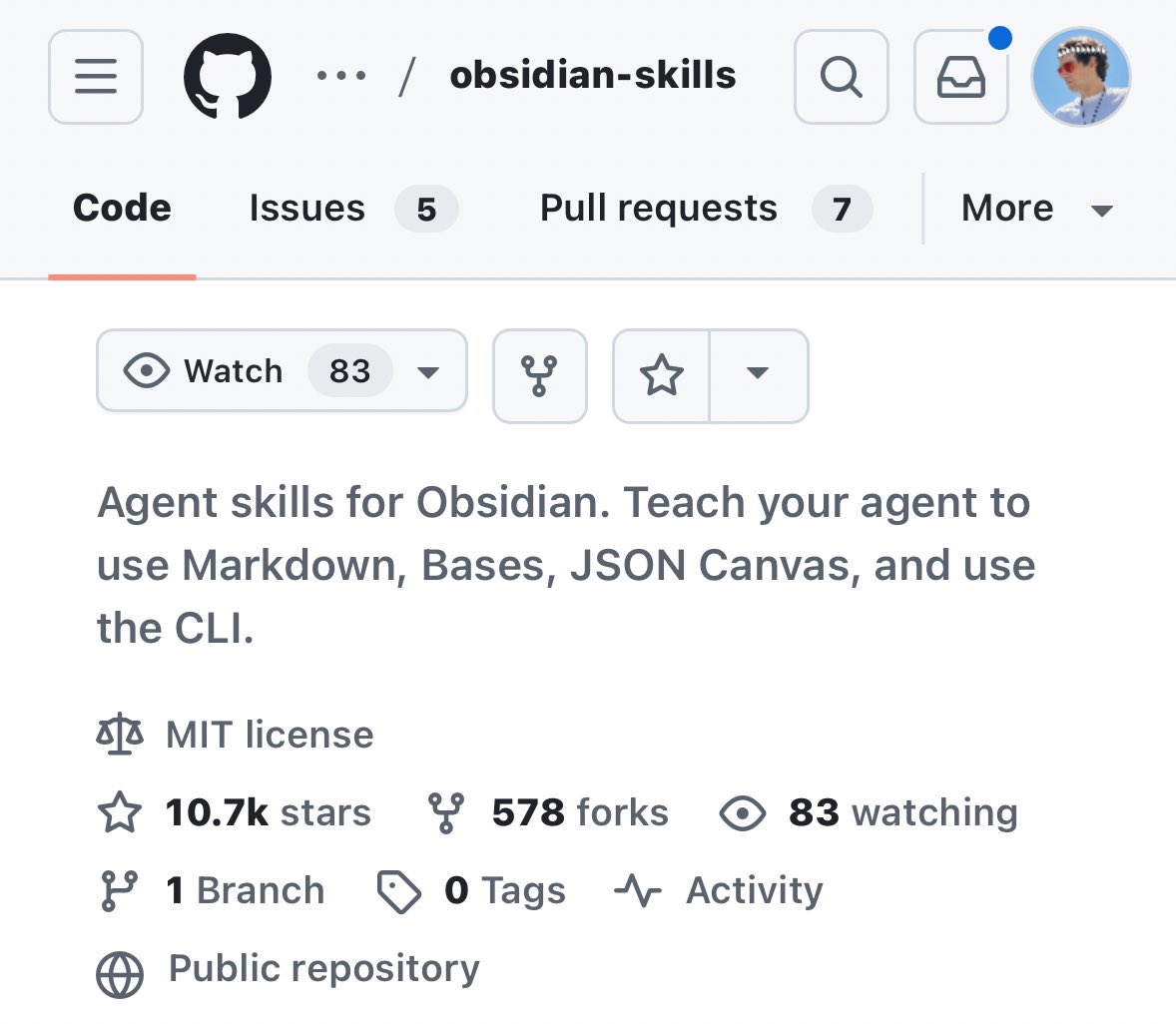The width and height of the screenshot is (1176, 1024).
Task: View the MIT license link
Action: coord(270,736)
